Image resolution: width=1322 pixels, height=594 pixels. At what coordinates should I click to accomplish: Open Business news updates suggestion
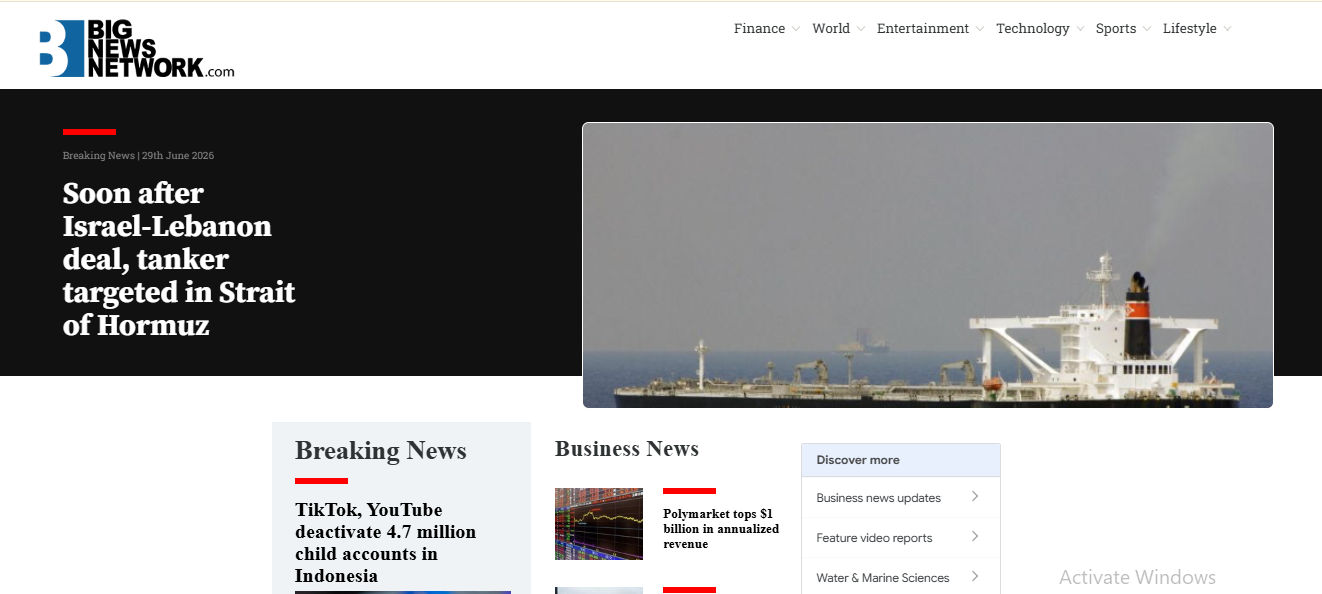tap(901, 497)
